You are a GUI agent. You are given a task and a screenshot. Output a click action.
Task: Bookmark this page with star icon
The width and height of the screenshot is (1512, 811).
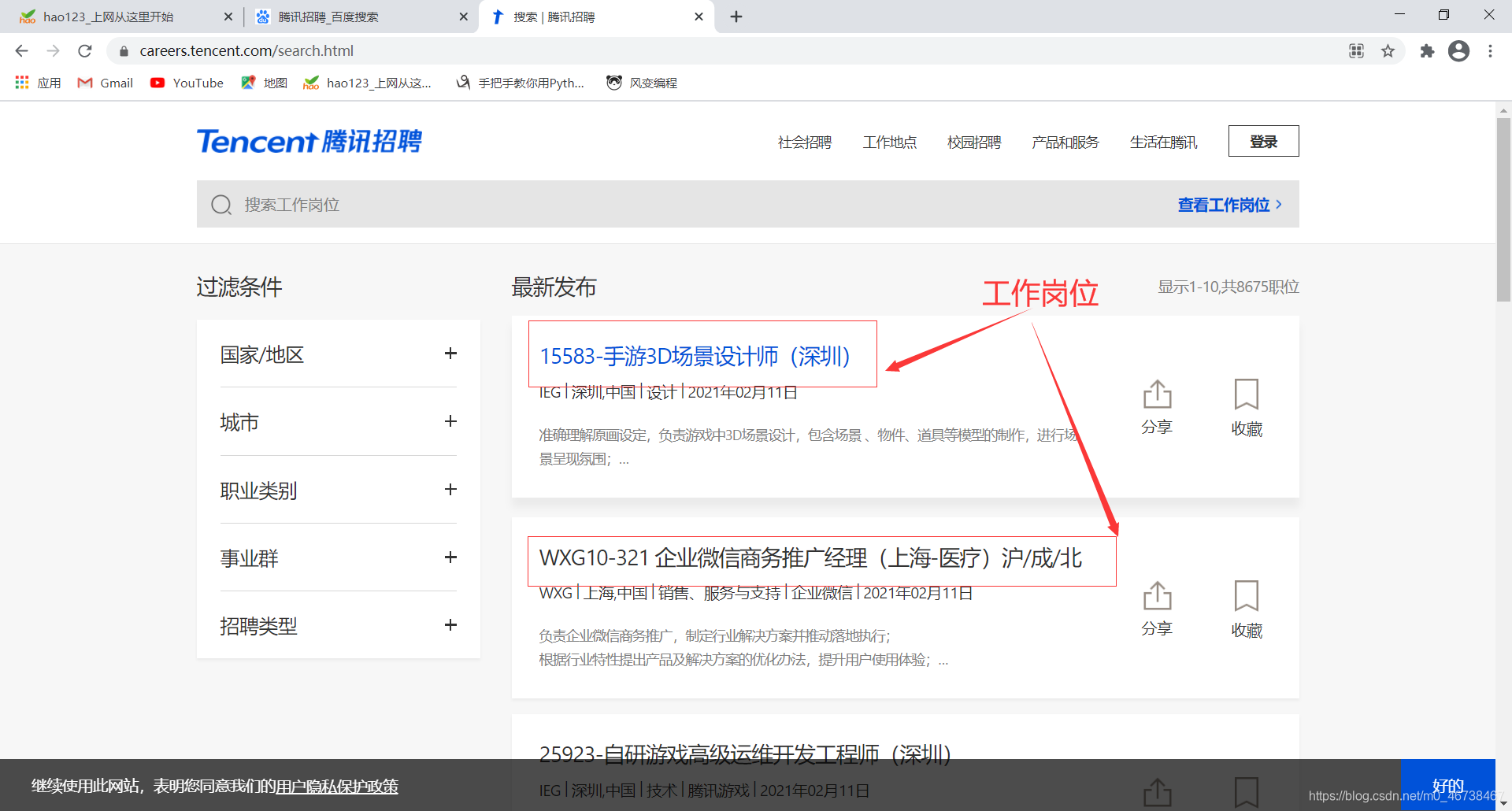tap(1388, 51)
